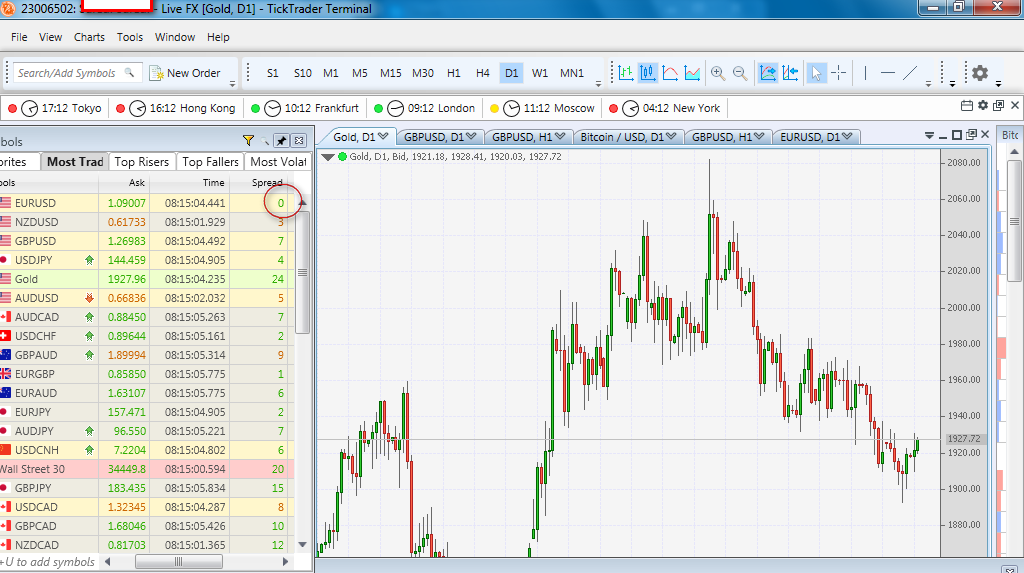
Task: Click the magnifier in Search/Add Symbols box
Action: [129, 73]
